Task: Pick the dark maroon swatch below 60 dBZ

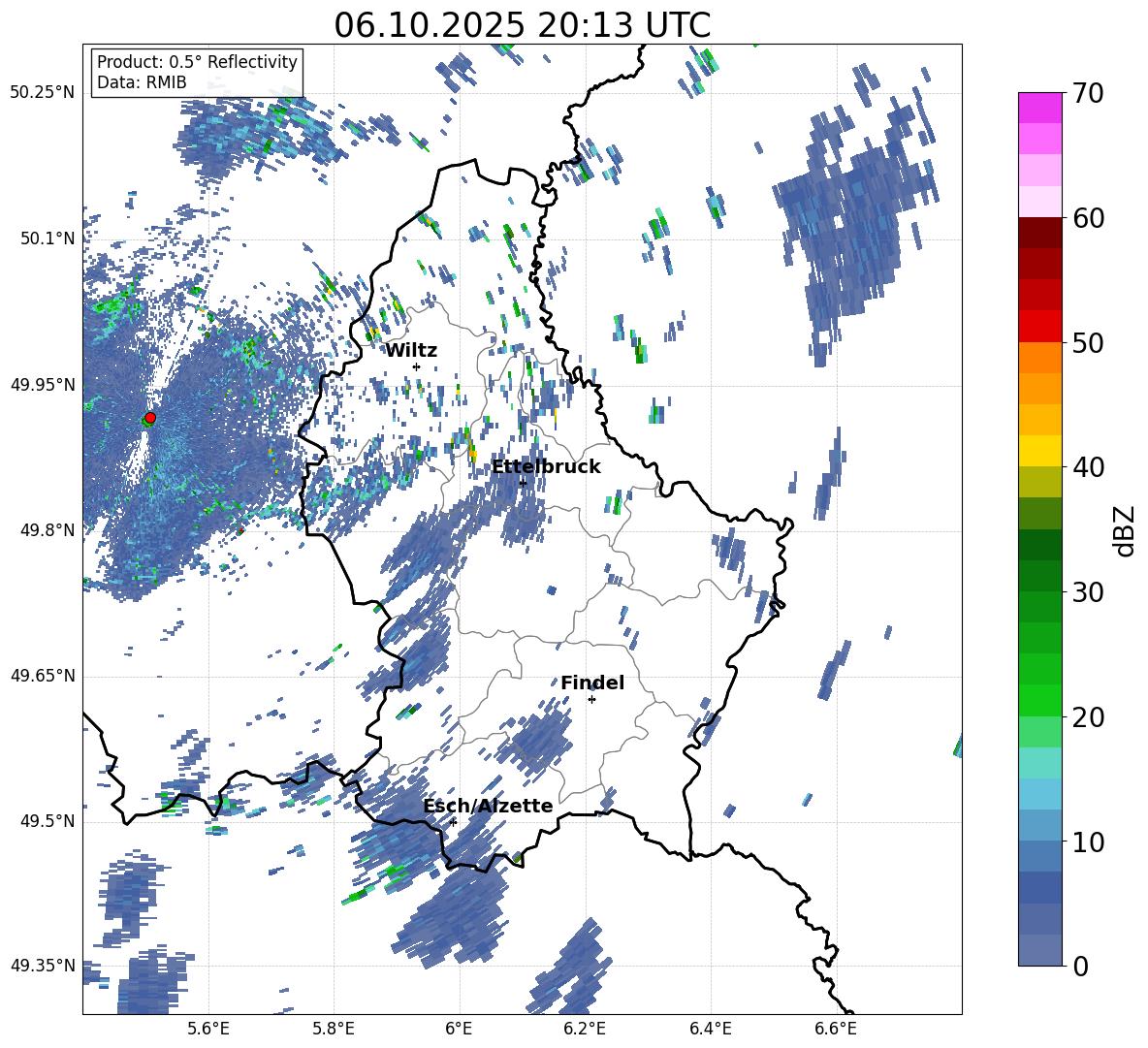Action: (x=1040, y=233)
